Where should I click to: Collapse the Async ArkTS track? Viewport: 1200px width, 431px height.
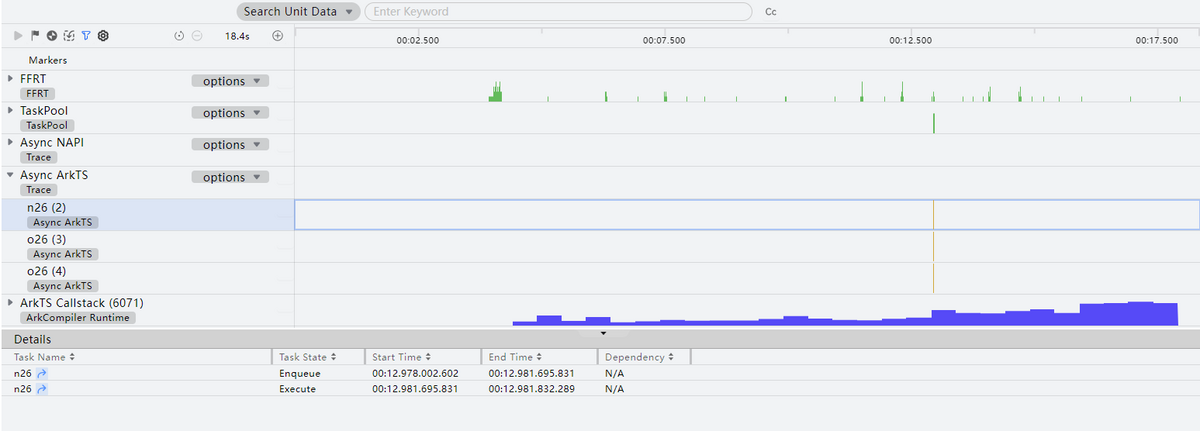(x=11, y=175)
